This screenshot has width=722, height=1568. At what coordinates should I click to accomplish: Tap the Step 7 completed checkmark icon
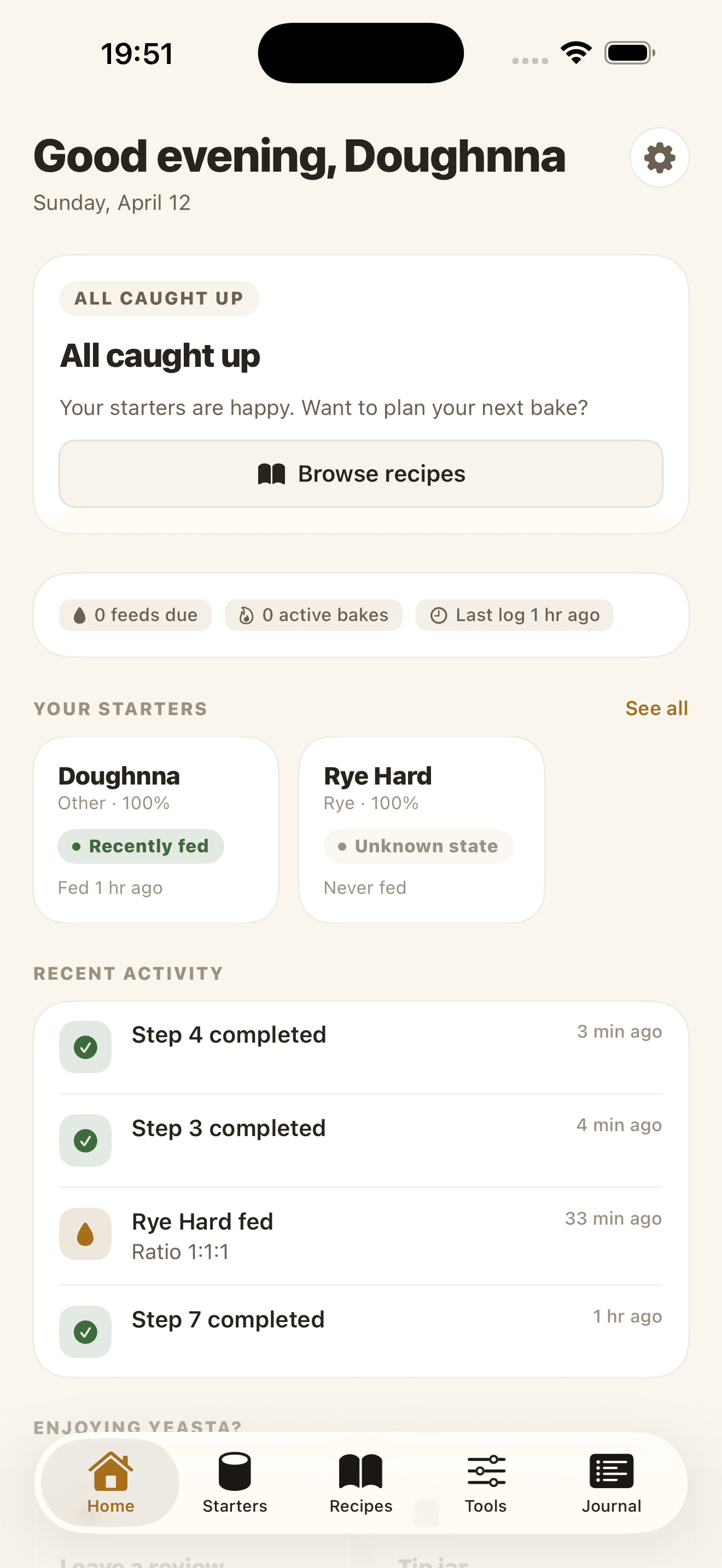click(x=85, y=1332)
